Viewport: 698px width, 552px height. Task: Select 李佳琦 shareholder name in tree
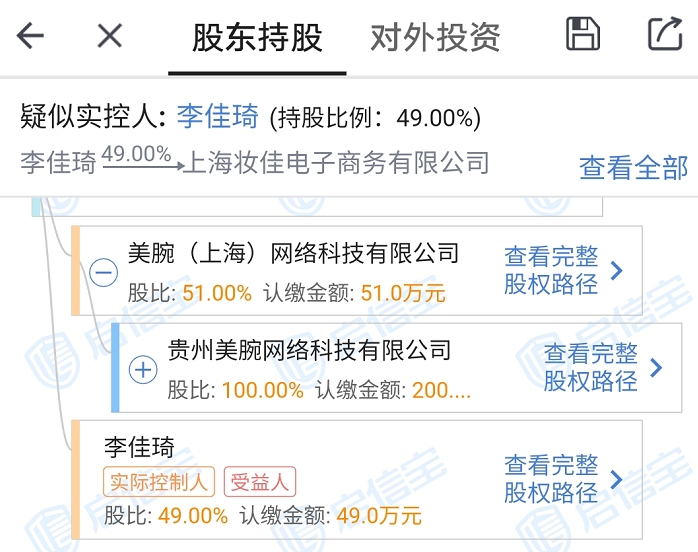[x=138, y=446]
